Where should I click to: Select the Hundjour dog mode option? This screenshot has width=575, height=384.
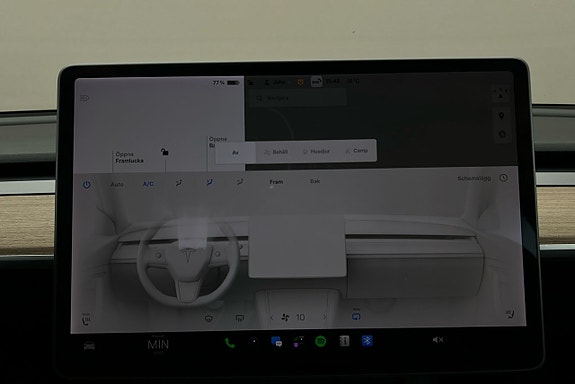pyautogui.click(x=316, y=151)
